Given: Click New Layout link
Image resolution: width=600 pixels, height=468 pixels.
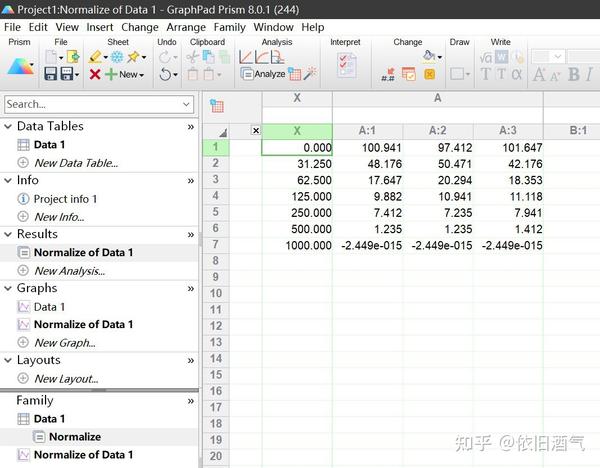Looking at the screenshot, I should pyautogui.click(x=66, y=379).
